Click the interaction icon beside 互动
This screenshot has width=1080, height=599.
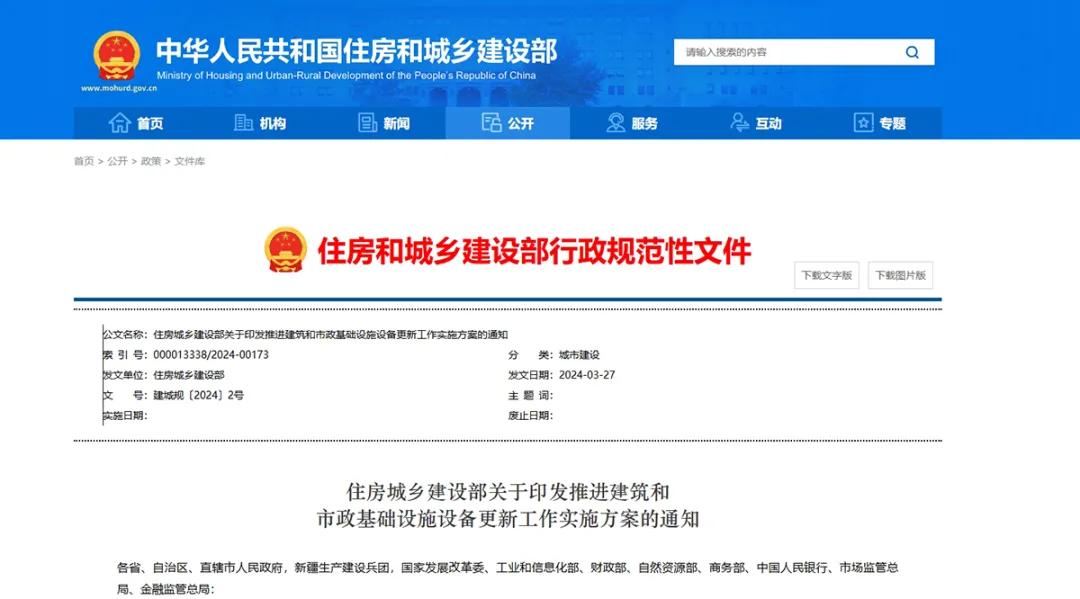tap(740, 123)
